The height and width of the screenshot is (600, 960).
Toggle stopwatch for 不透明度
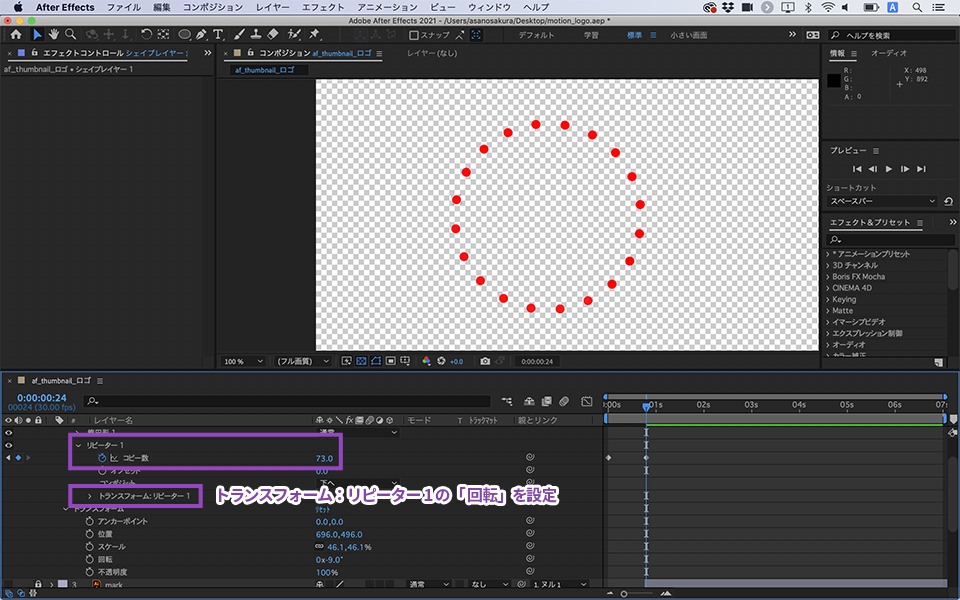coord(89,572)
